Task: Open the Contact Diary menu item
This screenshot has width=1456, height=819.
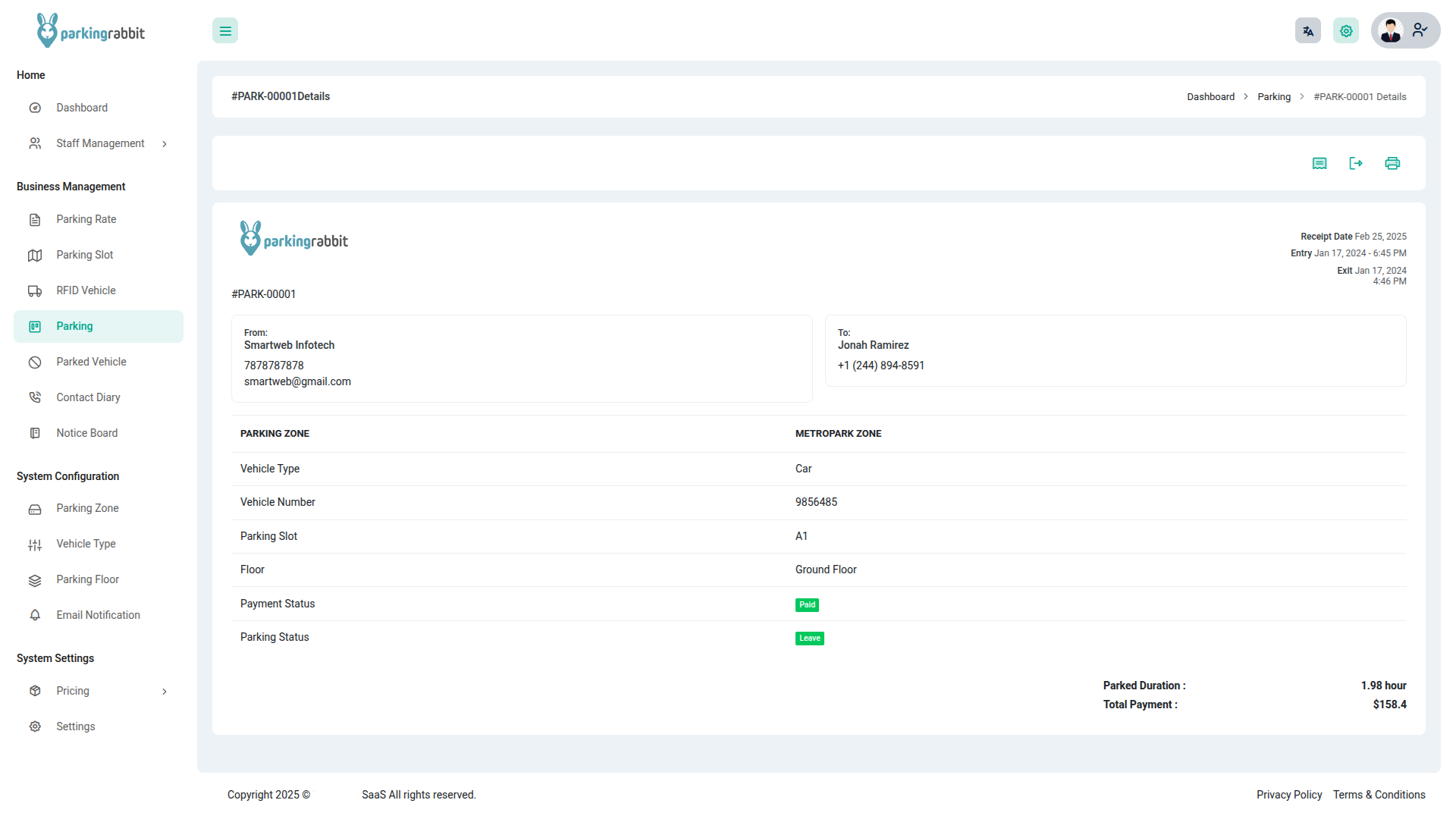Action: (x=88, y=397)
